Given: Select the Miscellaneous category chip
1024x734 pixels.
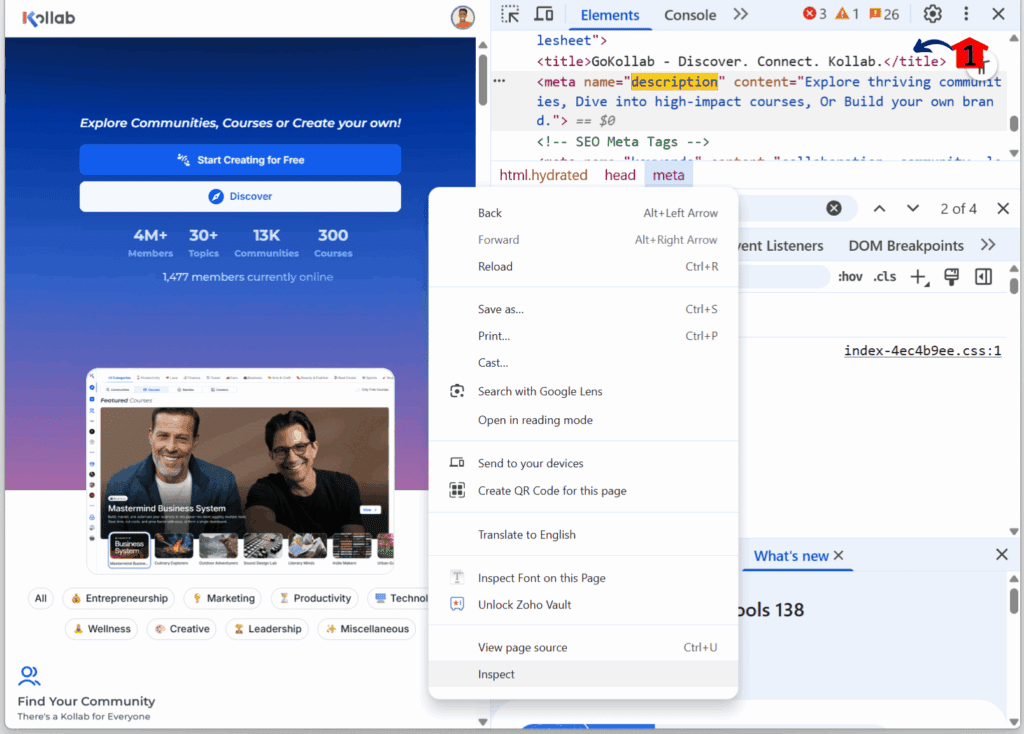Looking at the screenshot, I should (x=367, y=629).
